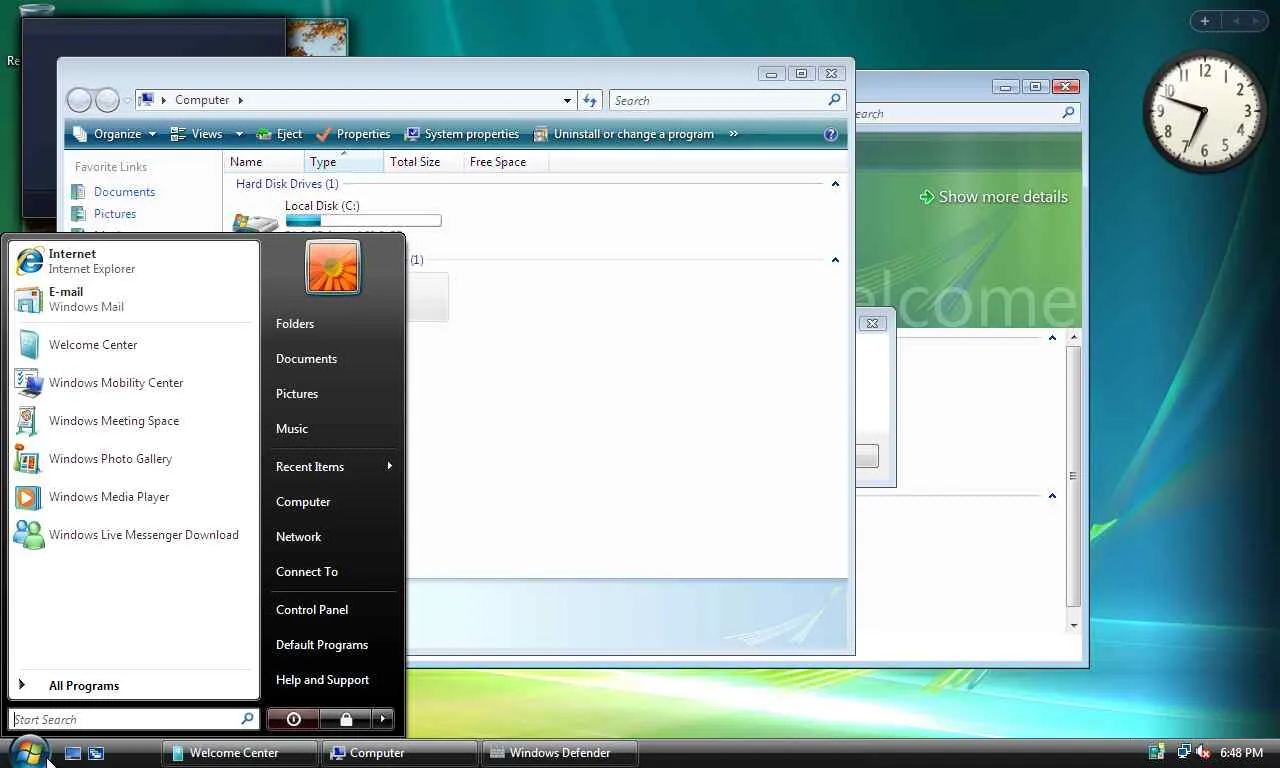Open Windows Mail E-mail entry
Viewport: 1280px width, 768px height.
tap(134, 299)
